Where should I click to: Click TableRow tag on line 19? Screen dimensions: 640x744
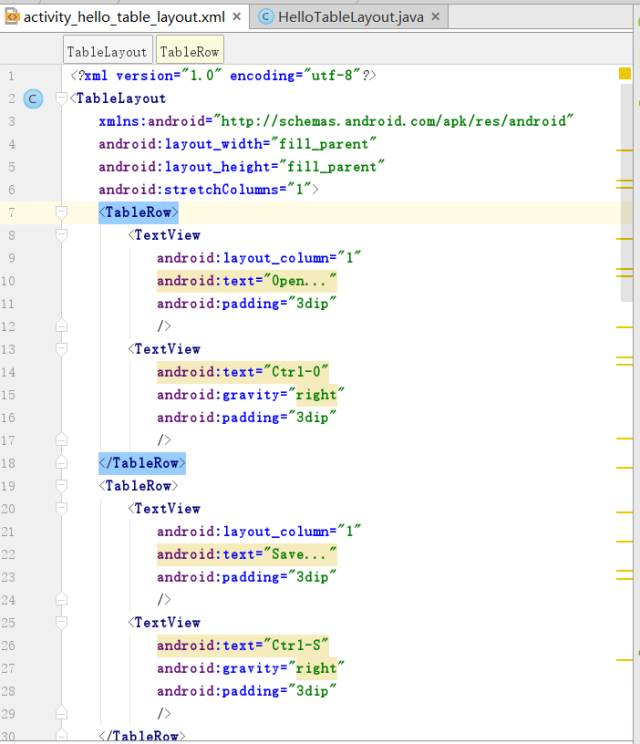[x=139, y=485]
